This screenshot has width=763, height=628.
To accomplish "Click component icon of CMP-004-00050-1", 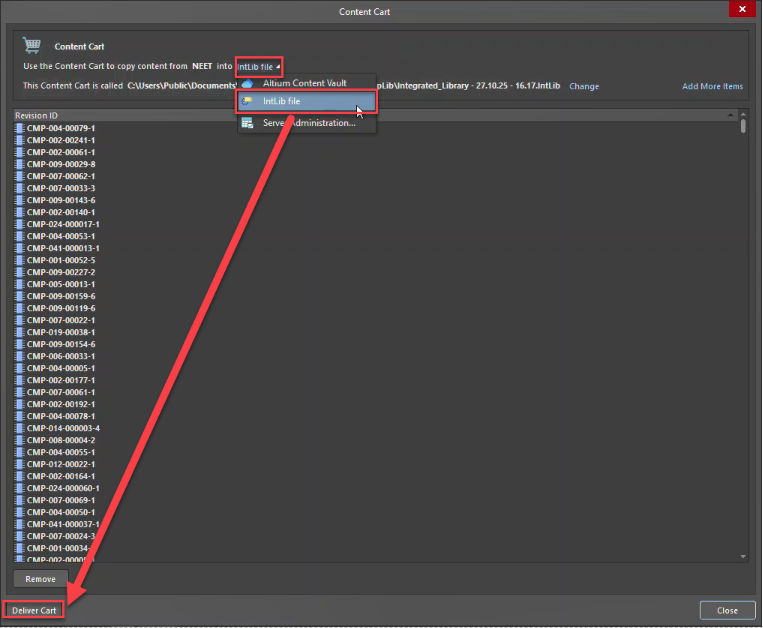I will pyautogui.click(x=19, y=512).
